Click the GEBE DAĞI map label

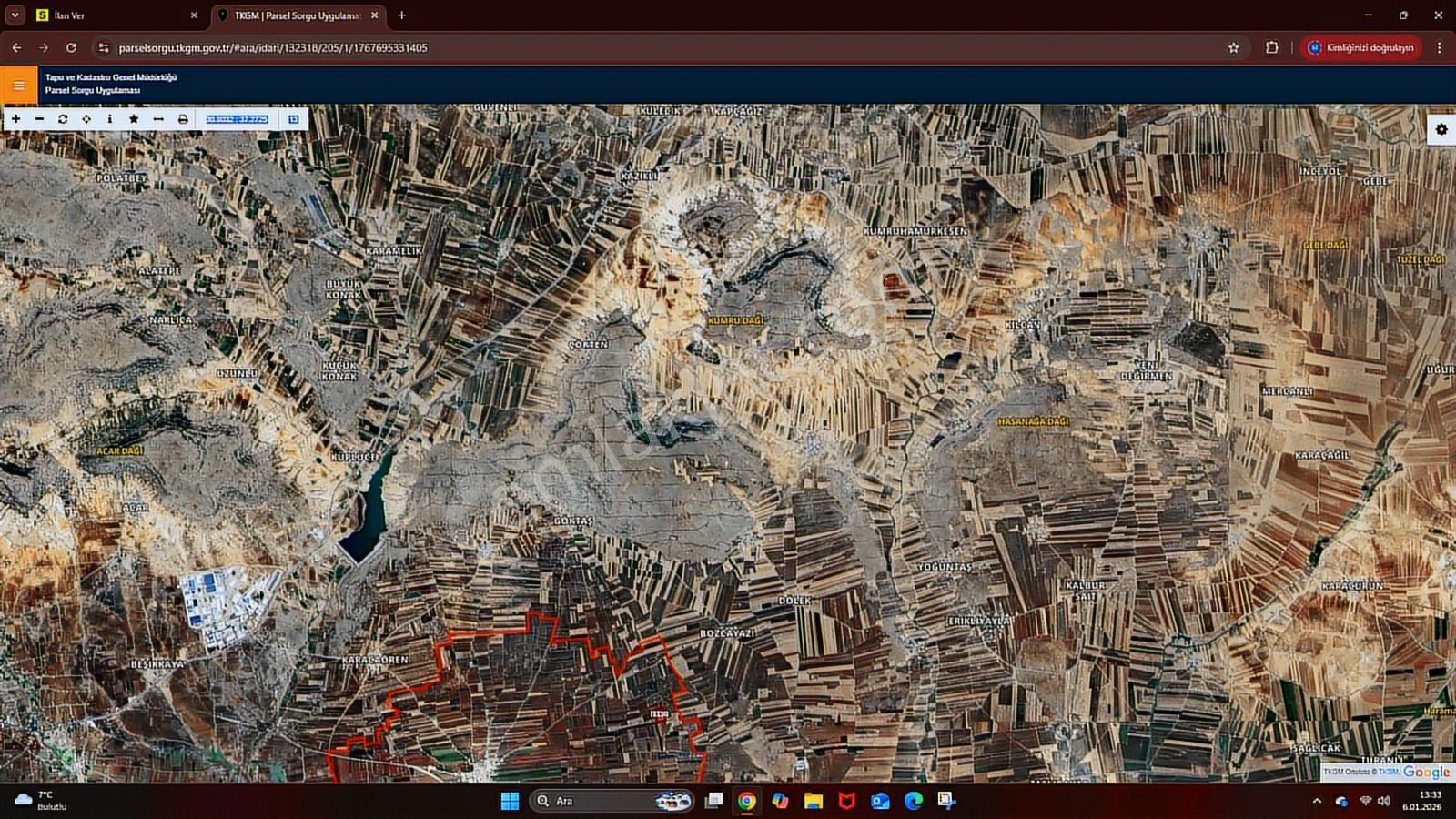(x=1325, y=245)
